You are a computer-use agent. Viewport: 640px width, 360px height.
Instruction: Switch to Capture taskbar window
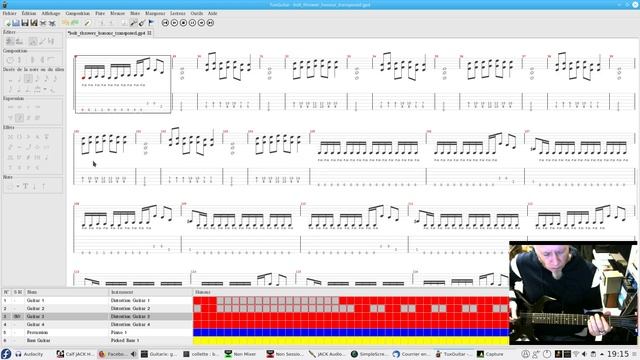[490, 354]
